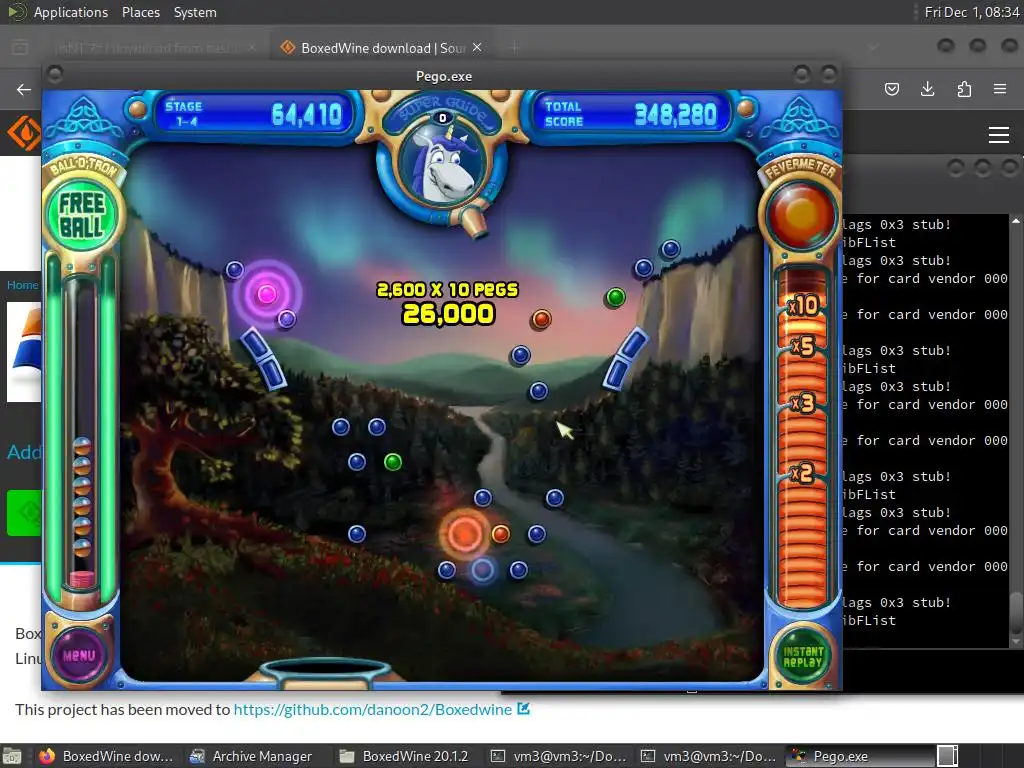Click the purple Menu button in Peggle
The width and height of the screenshot is (1024, 768).
click(79, 654)
